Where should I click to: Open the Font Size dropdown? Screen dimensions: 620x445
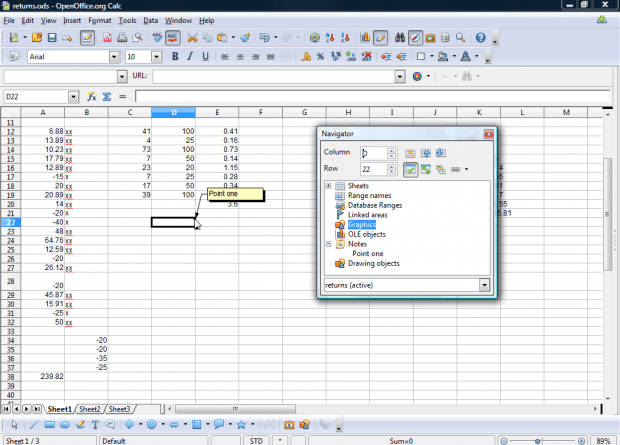click(x=157, y=57)
